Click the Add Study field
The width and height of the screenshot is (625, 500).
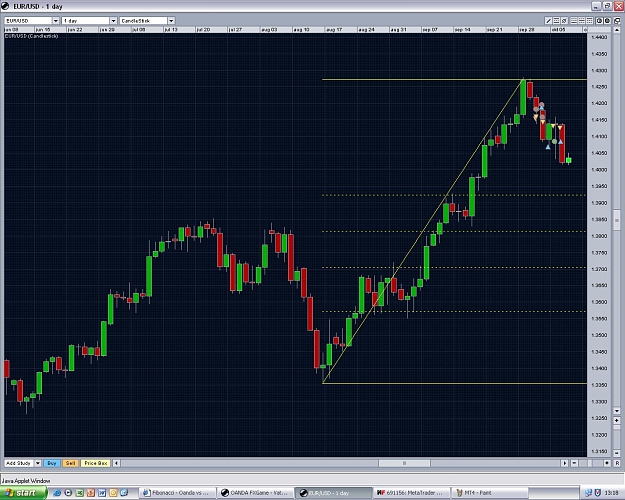[19, 463]
